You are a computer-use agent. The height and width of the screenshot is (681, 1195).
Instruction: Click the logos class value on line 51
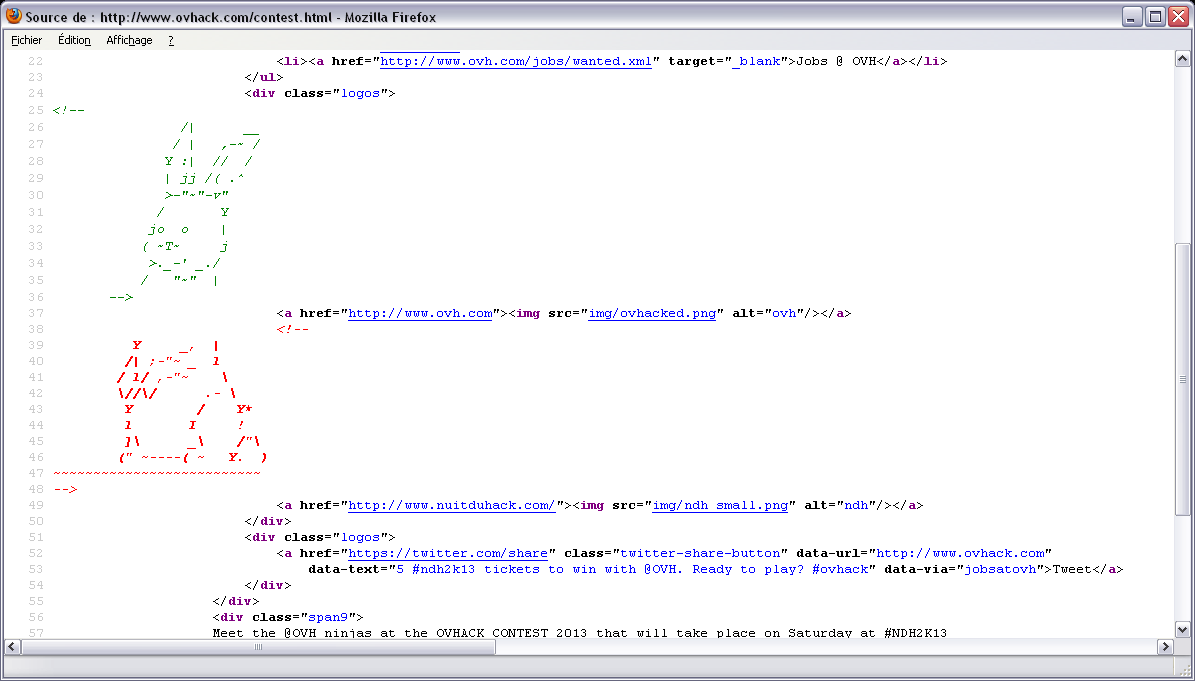tap(360, 537)
